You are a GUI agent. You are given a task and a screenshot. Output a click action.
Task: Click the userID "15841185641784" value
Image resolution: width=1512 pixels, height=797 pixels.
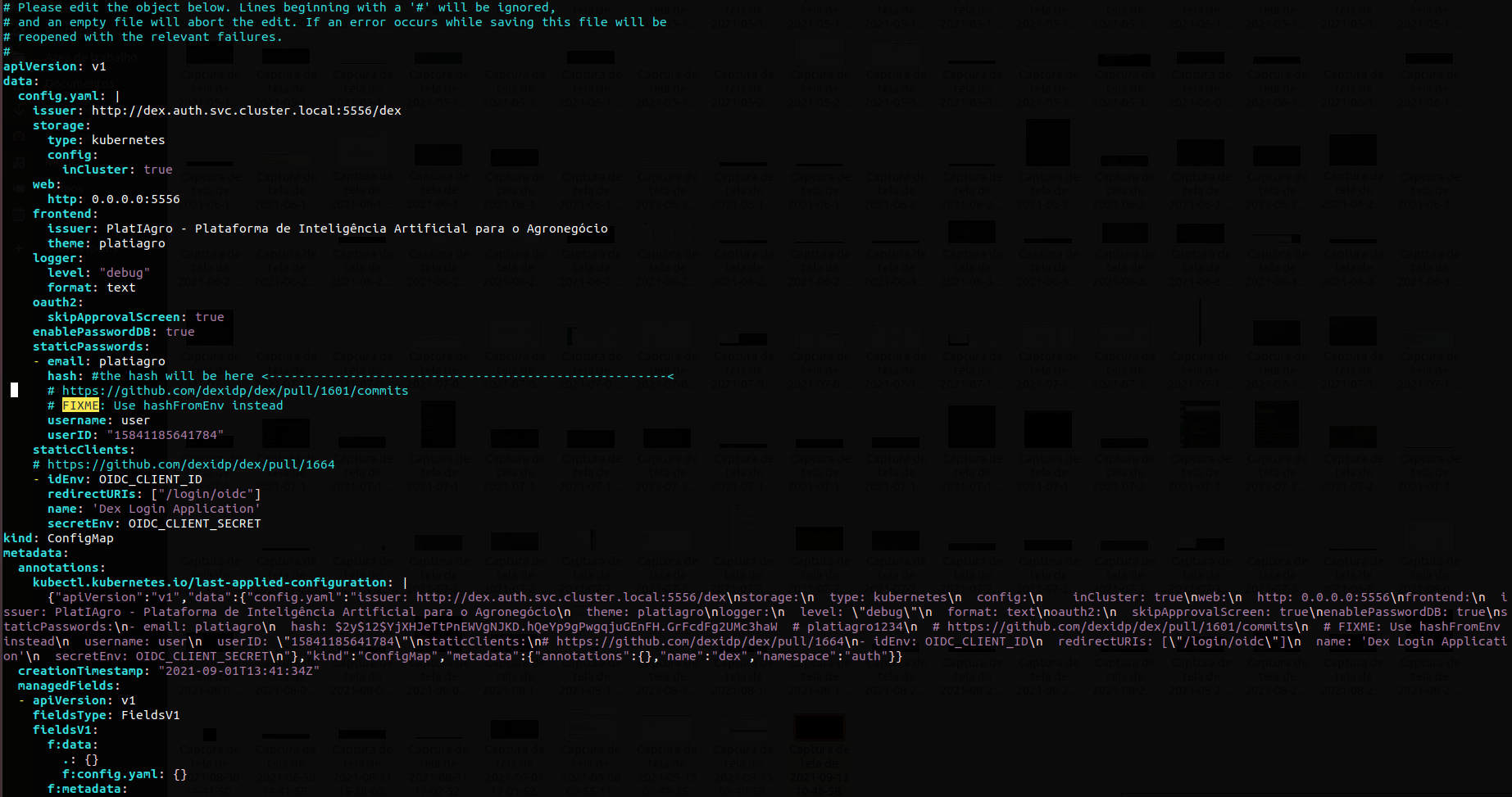click(x=166, y=435)
